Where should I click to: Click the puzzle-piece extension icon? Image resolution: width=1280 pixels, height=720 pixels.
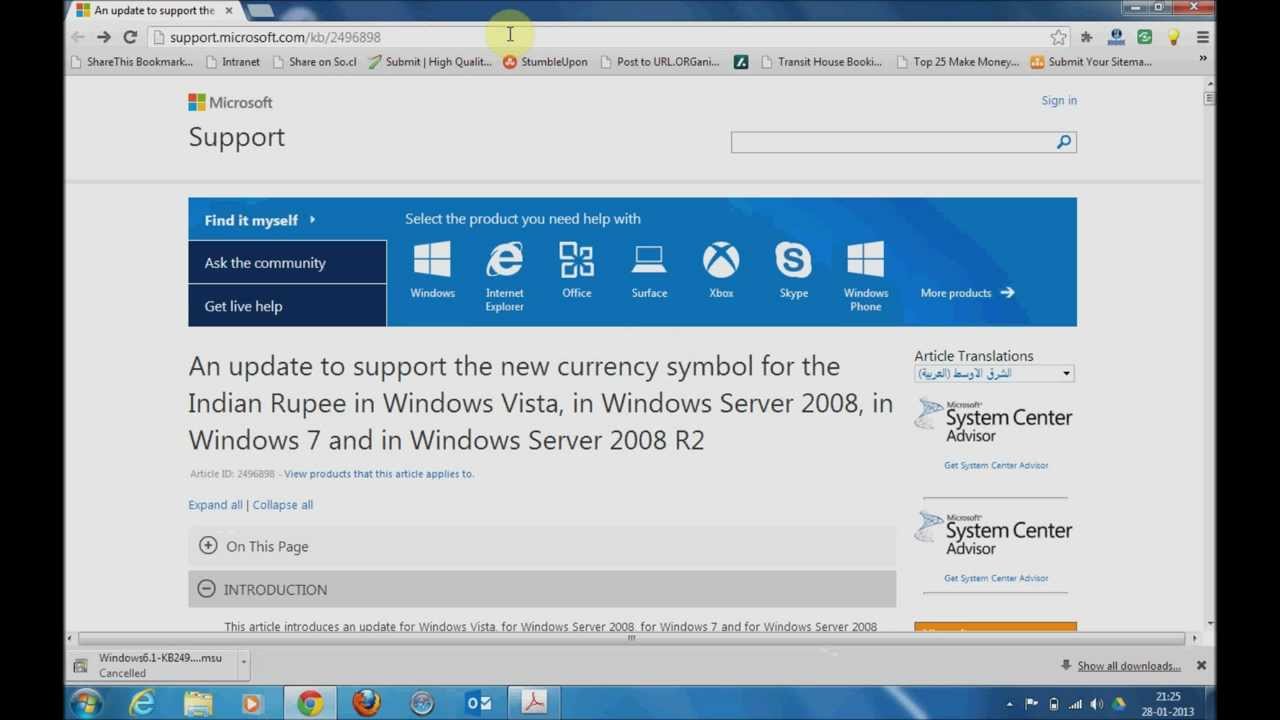(1087, 37)
